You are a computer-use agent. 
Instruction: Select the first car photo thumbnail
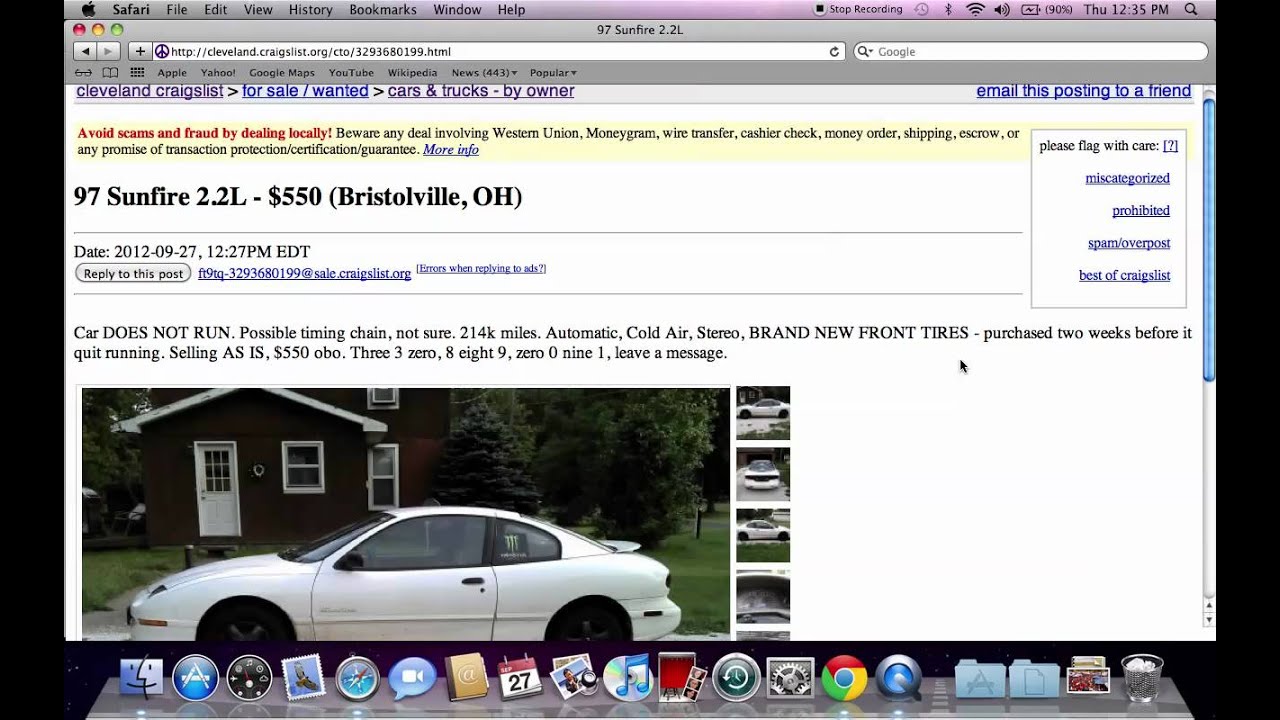[763, 413]
